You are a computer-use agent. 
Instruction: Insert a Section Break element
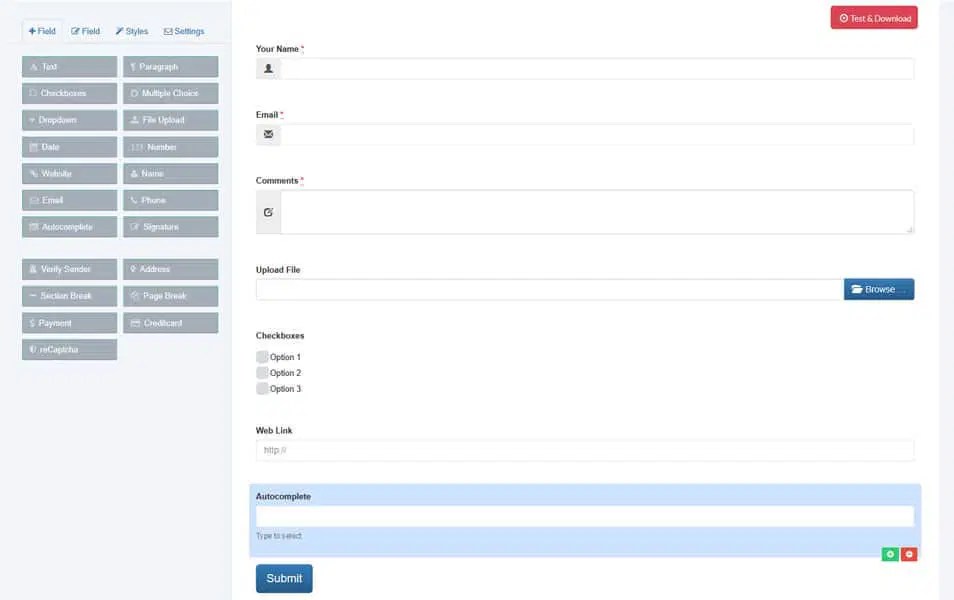(x=68, y=295)
